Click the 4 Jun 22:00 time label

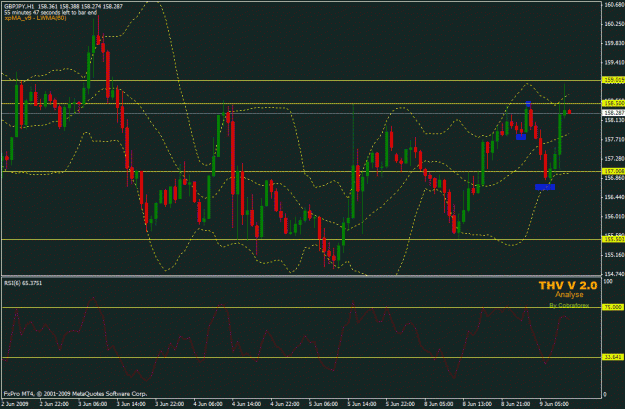[x=285, y=404]
